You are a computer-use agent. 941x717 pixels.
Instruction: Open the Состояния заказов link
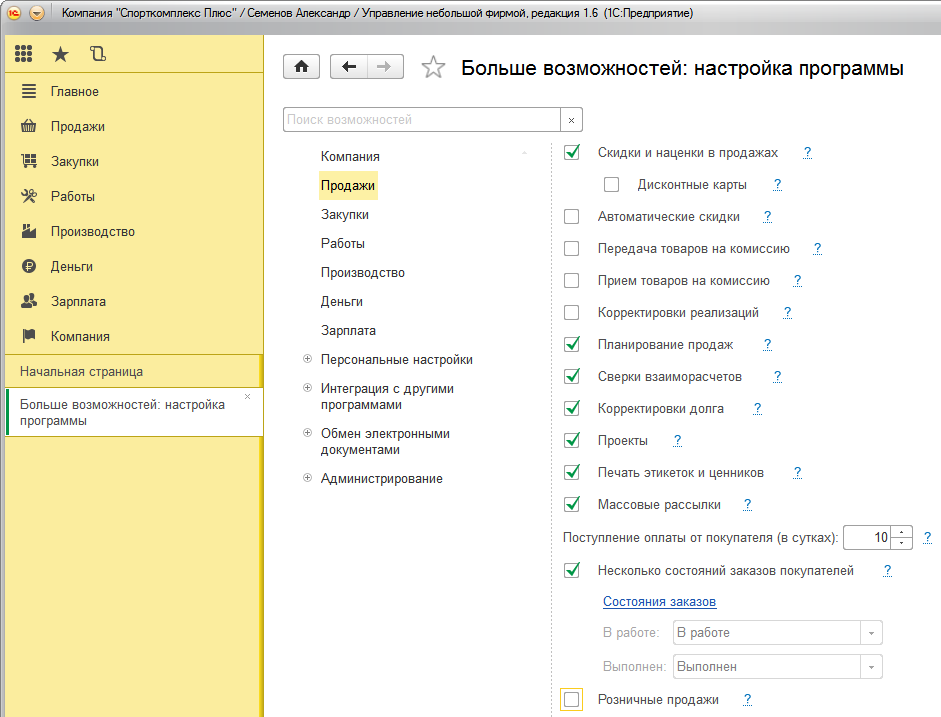click(659, 602)
